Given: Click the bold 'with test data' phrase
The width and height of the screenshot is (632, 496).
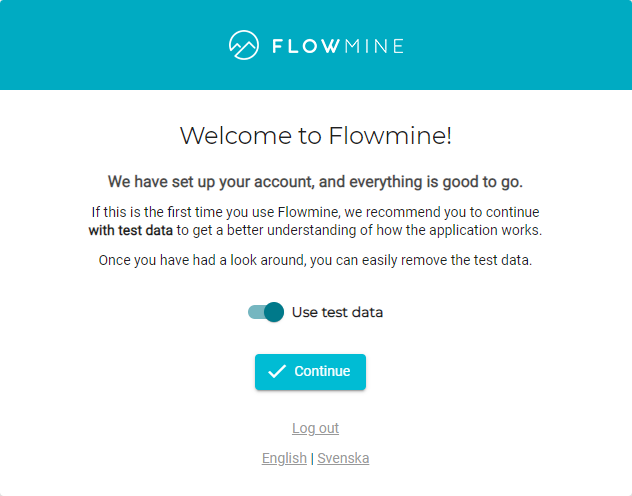Looking at the screenshot, I should [x=131, y=230].
